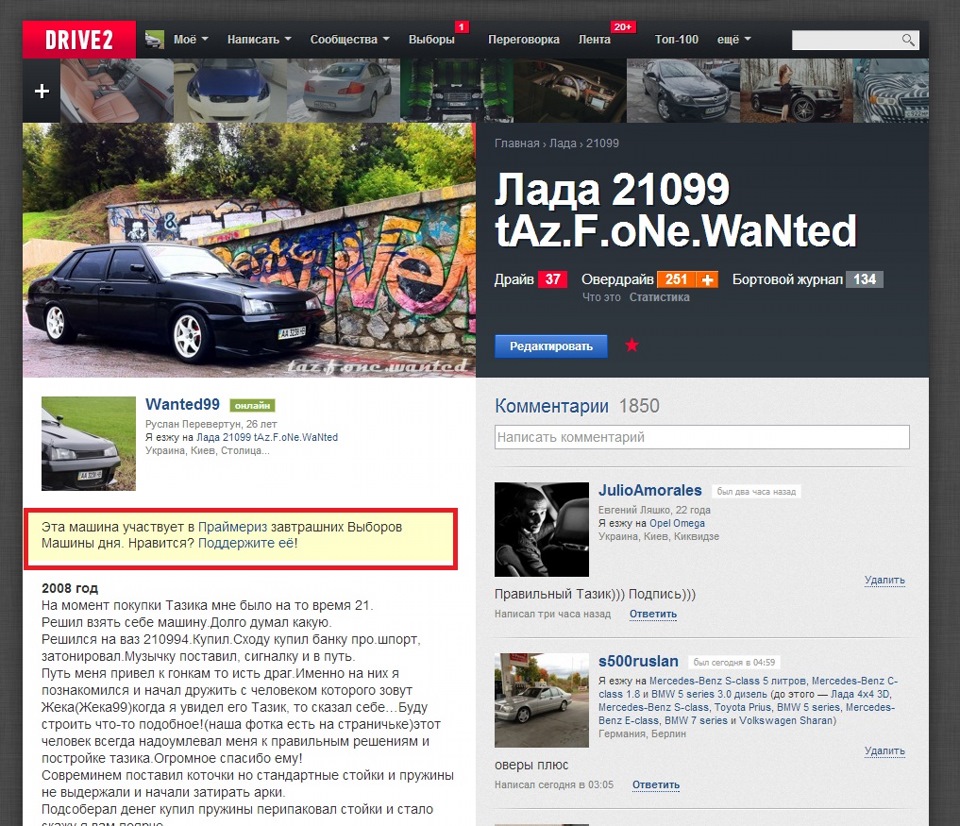The width and height of the screenshot is (960, 826).
Task: Open the Лада 21099 tAz.F.oNe.WaNted car link
Action: [267, 437]
